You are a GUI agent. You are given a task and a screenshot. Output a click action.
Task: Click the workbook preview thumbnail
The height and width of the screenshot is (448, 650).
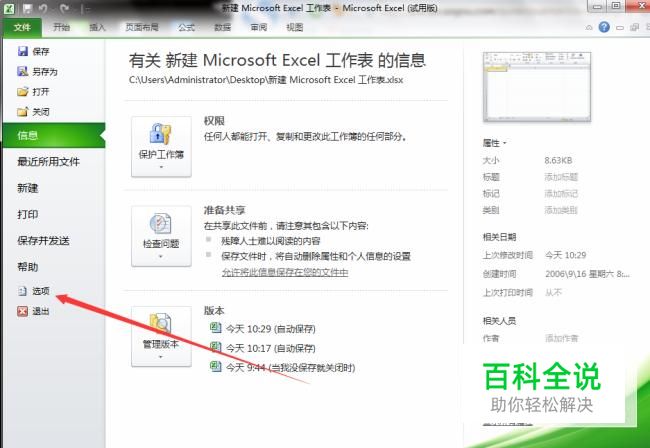click(537, 87)
